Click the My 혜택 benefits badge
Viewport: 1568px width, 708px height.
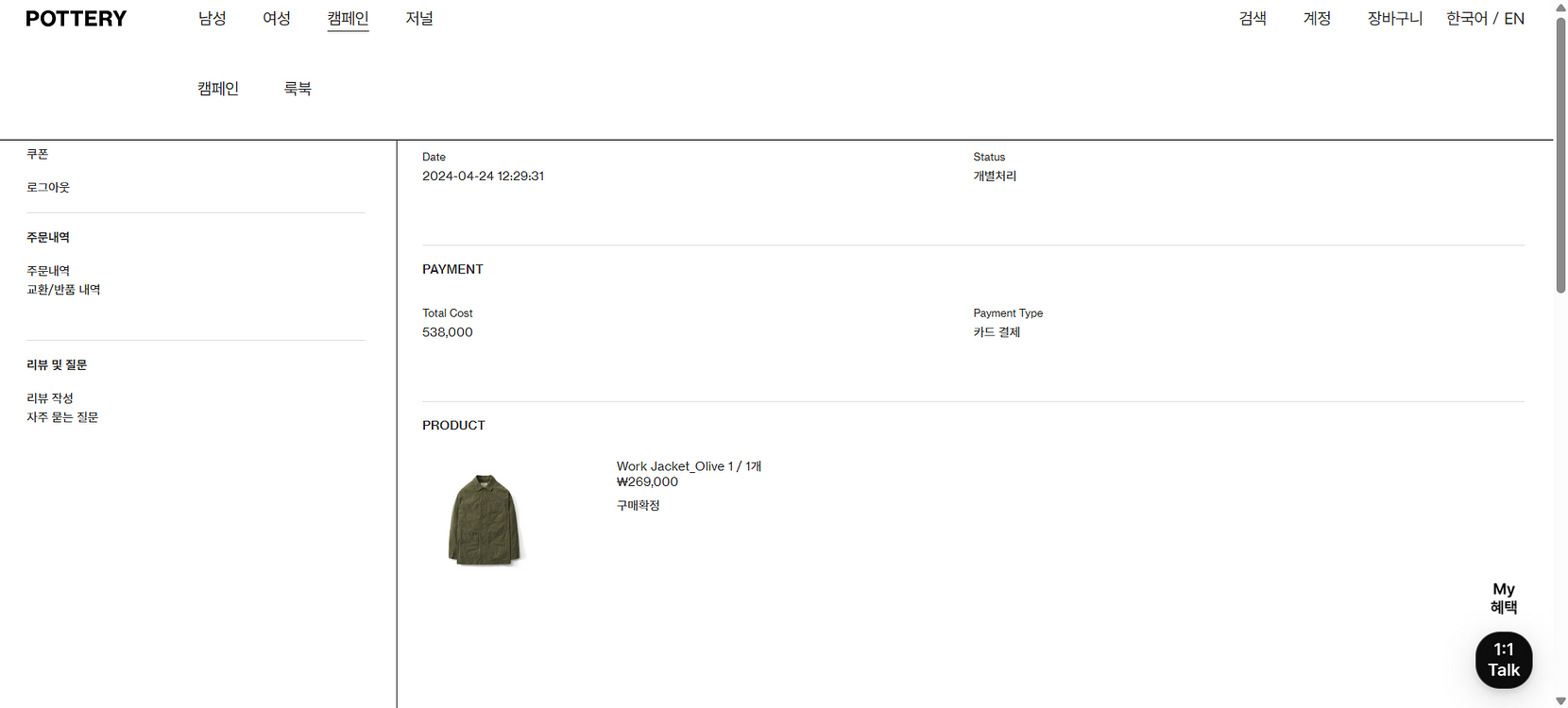point(1504,598)
